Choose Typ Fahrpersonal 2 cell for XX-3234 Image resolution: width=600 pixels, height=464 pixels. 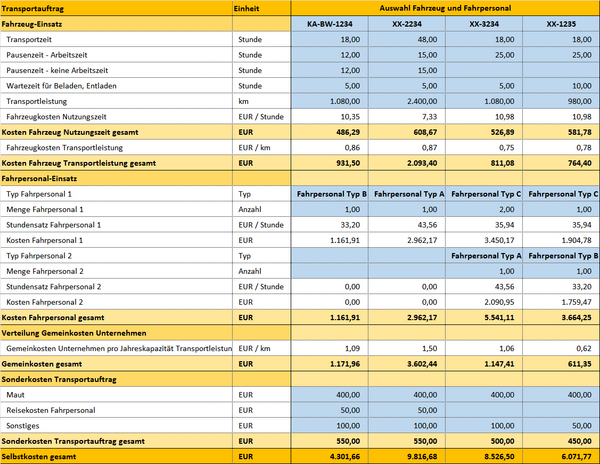[x=484, y=256]
